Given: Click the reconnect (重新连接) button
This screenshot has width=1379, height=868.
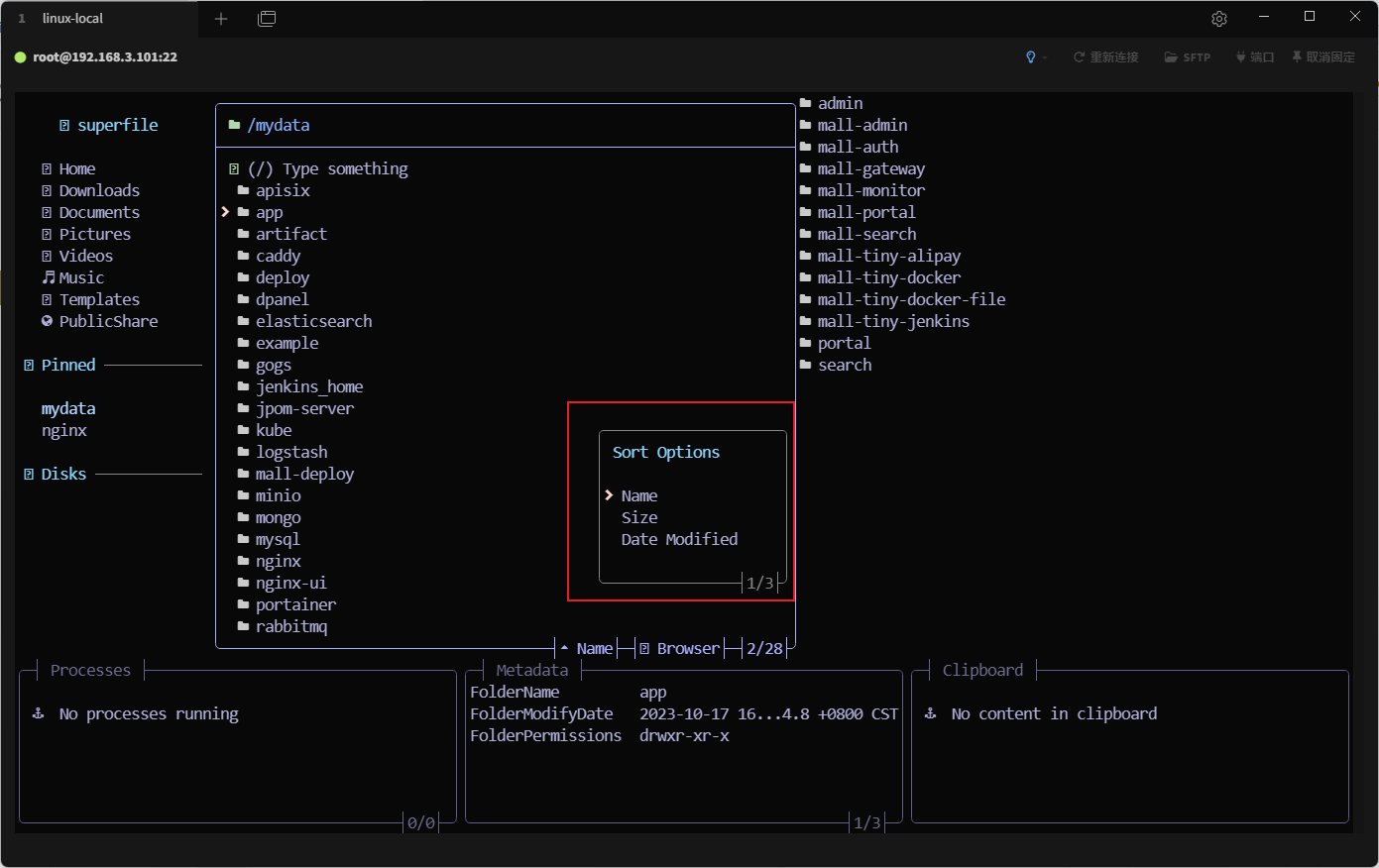Looking at the screenshot, I should click(1105, 57).
